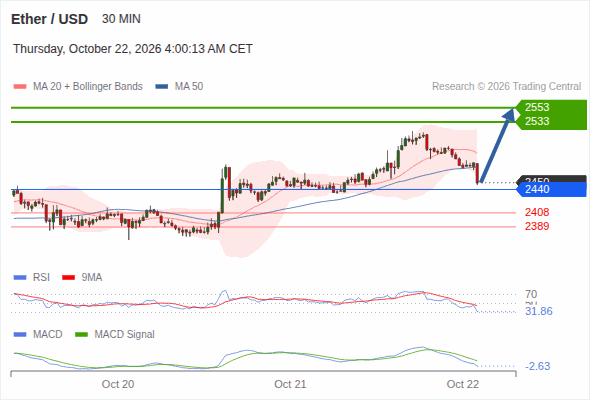Click the MACD value -2.63
Viewport: 590px width, 400px height.
click(x=537, y=366)
